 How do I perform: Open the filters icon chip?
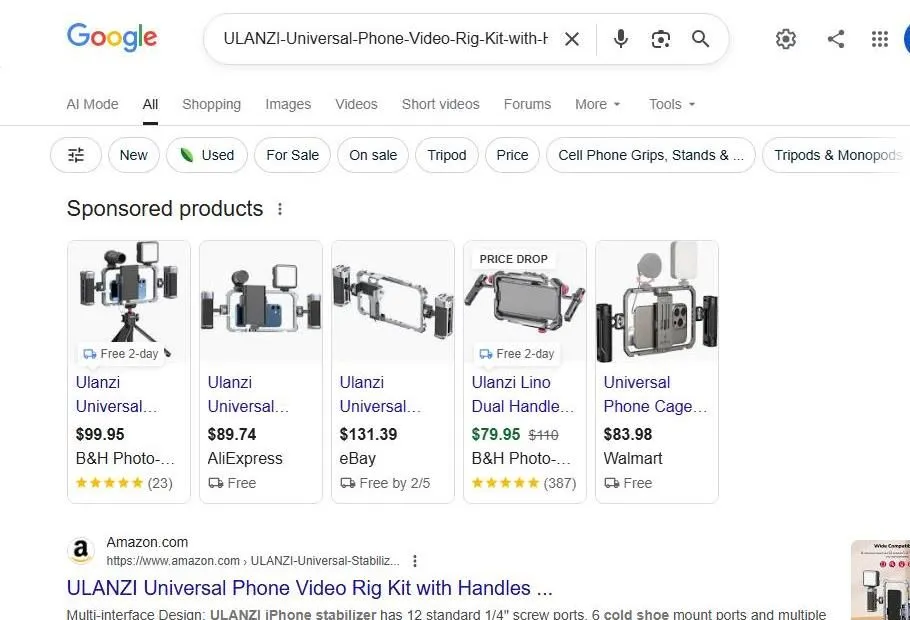coord(76,155)
